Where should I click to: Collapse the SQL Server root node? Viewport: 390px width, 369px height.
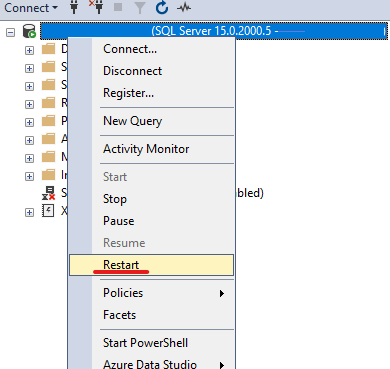(11, 32)
